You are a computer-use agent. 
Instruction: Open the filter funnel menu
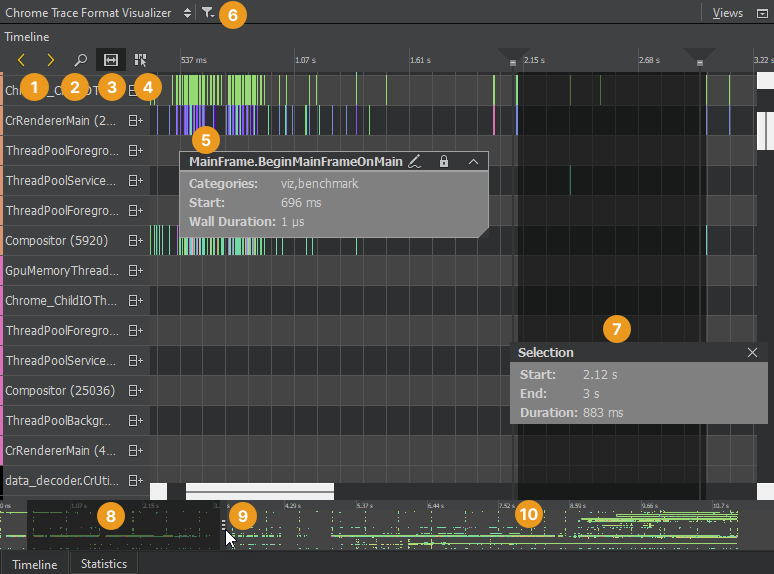[206, 13]
